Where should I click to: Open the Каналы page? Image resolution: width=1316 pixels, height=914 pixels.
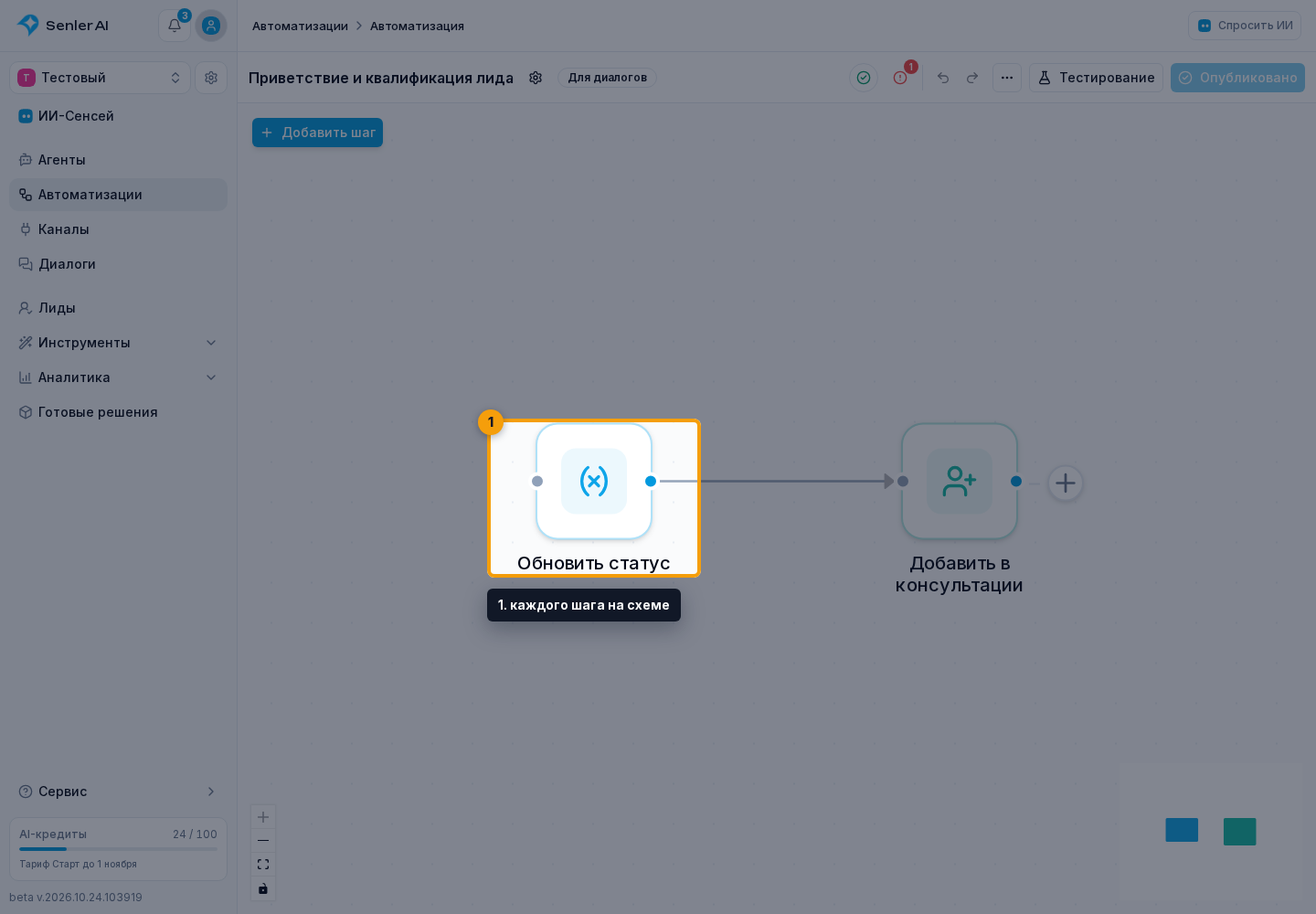(119, 229)
